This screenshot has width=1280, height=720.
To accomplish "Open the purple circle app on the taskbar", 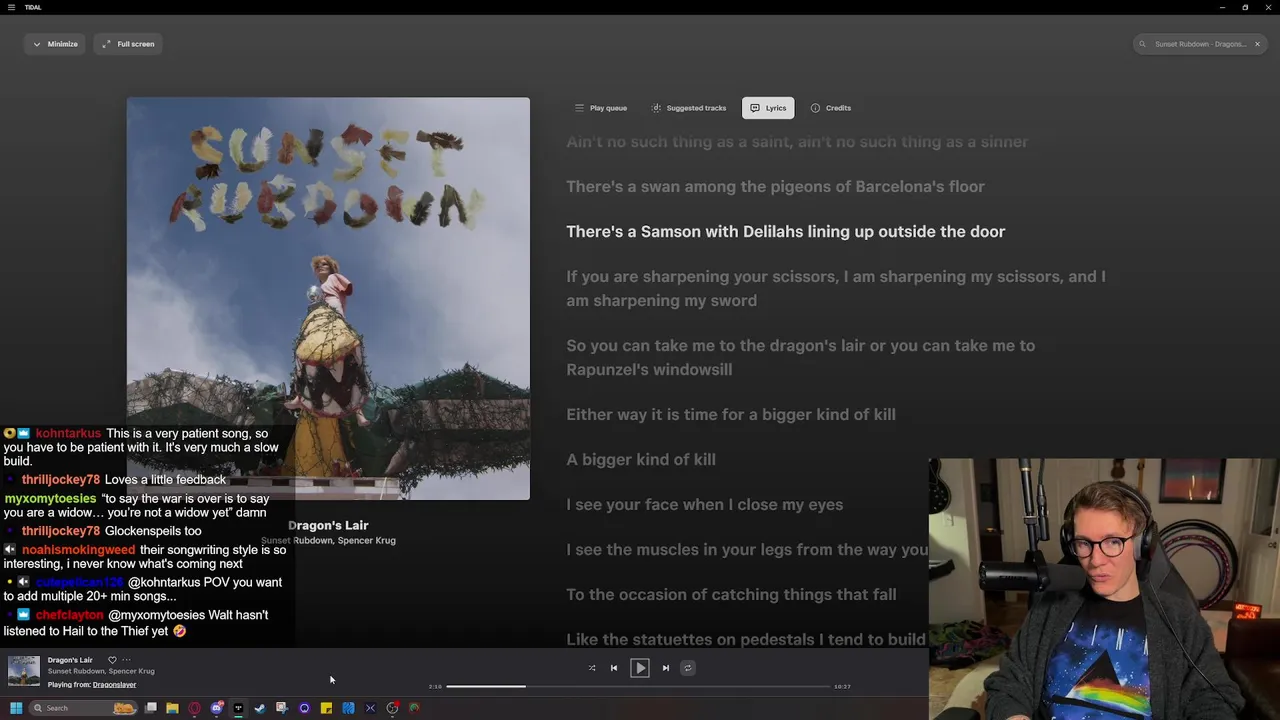I will tap(304, 708).
